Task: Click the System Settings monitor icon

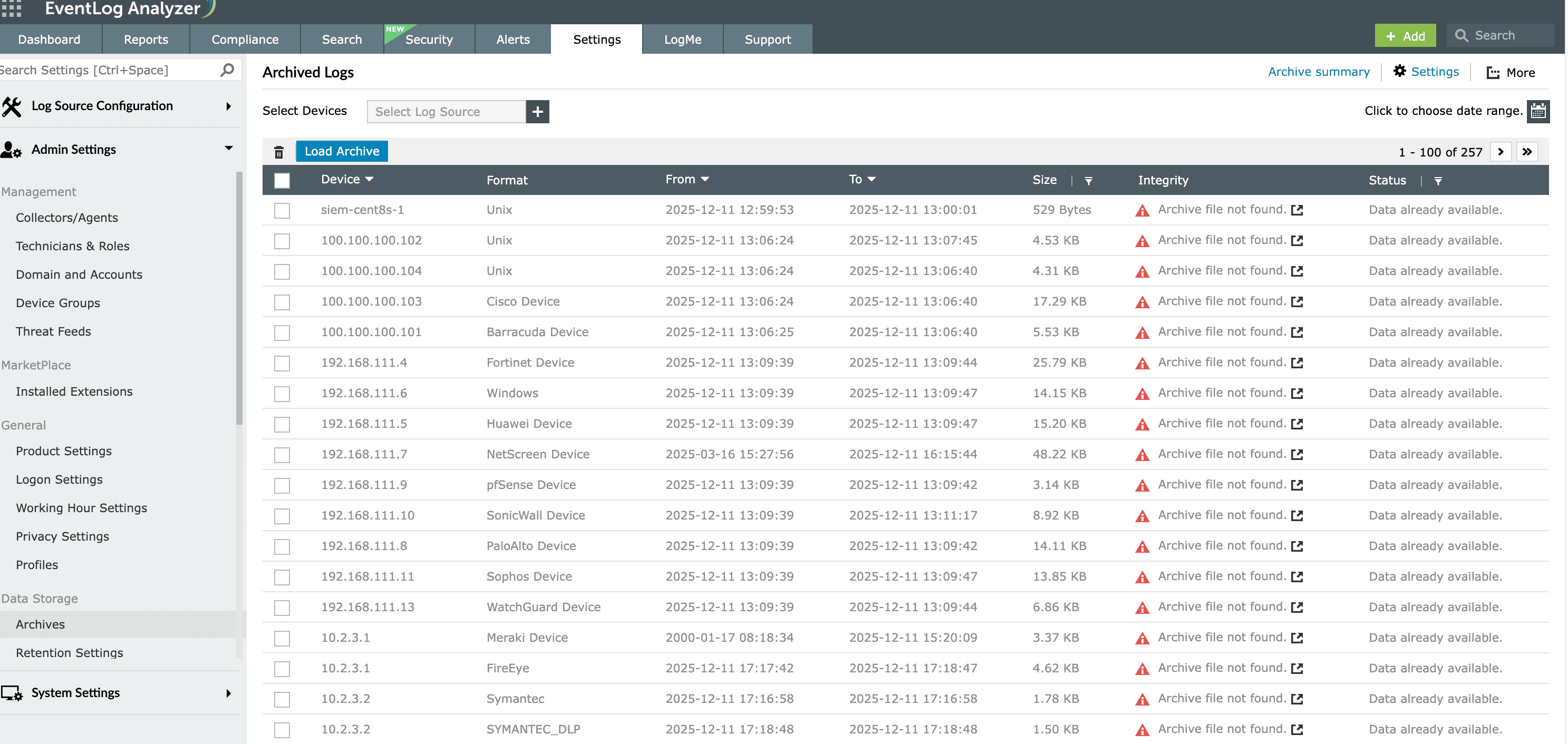Action: coord(12,693)
